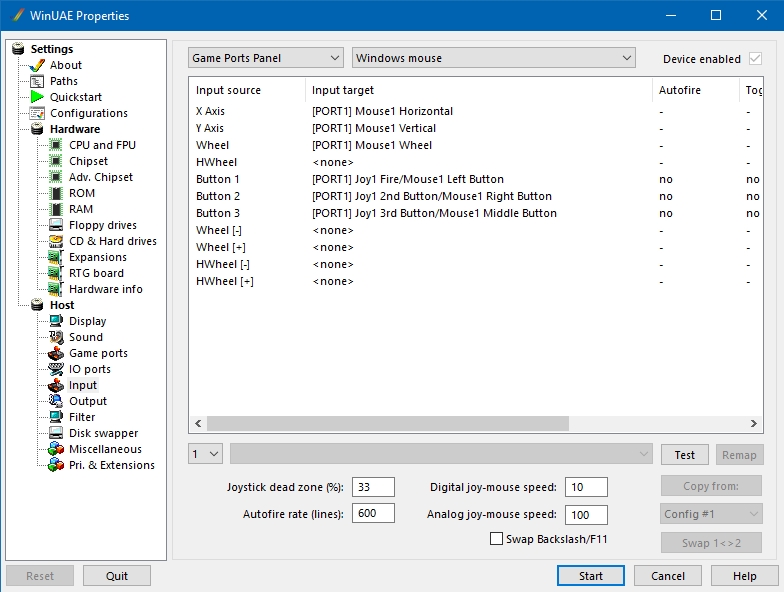Click the Expansions card icon
The width and height of the screenshot is (784, 592).
(x=55, y=258)
